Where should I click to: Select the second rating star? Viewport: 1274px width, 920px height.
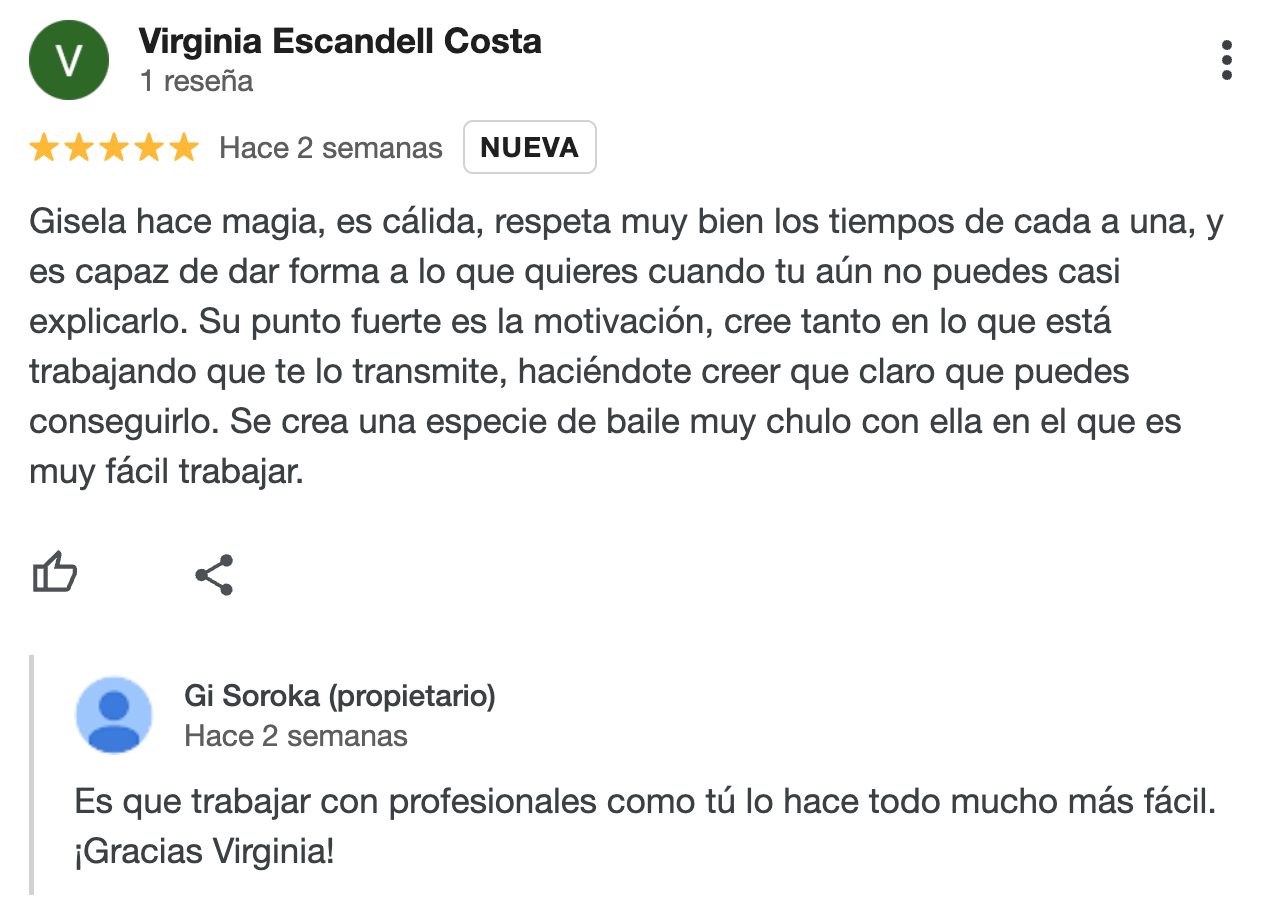point(79,148)
